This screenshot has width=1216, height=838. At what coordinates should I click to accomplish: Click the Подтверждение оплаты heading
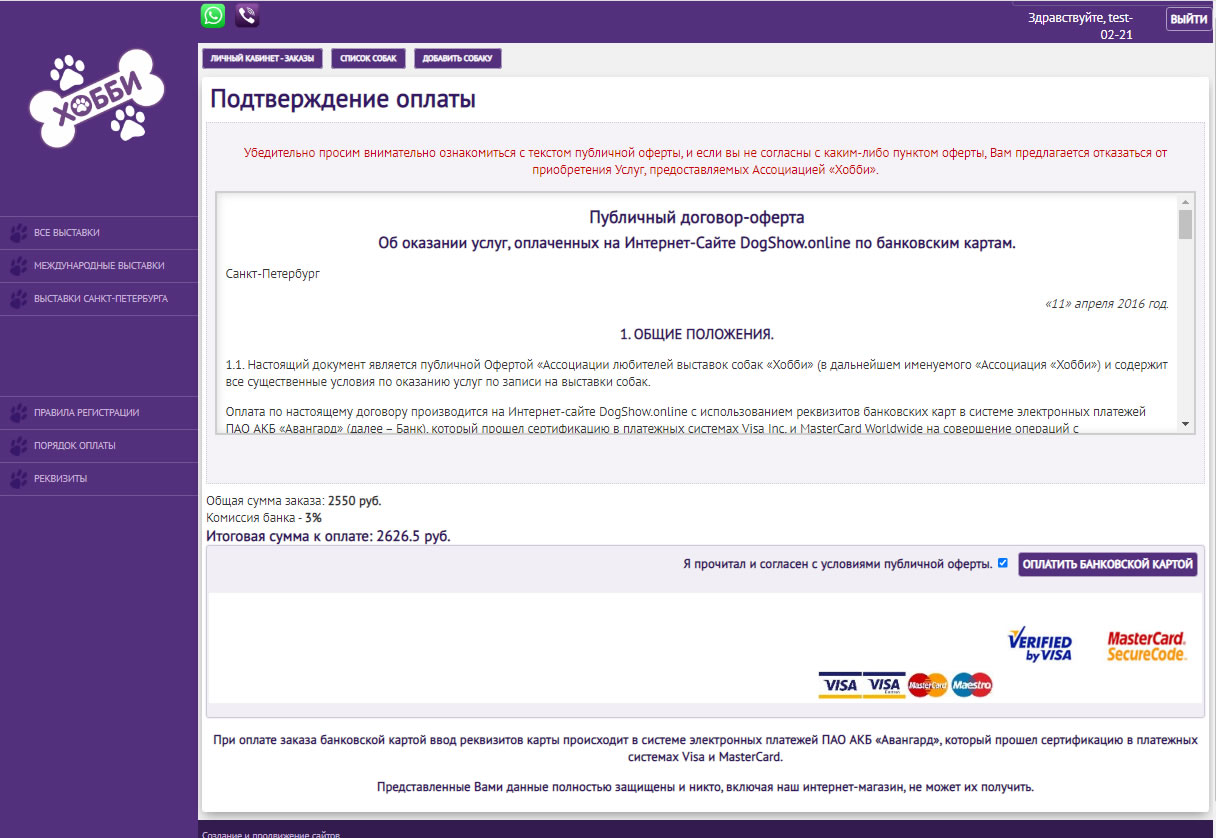[x=343, y=100]
